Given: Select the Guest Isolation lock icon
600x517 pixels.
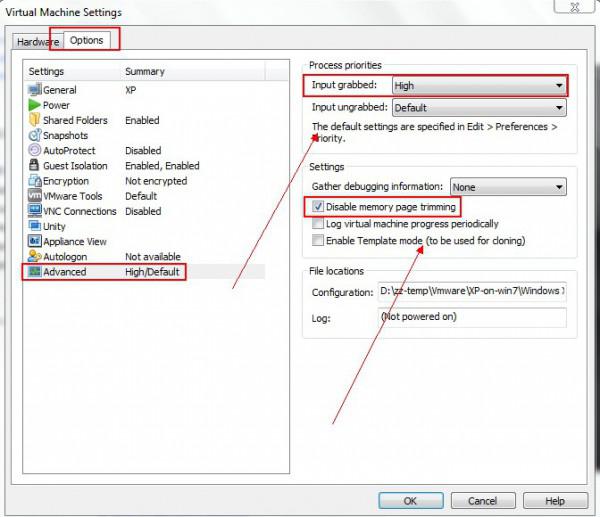Looking at the screenshot, I should tap(34, 166).
